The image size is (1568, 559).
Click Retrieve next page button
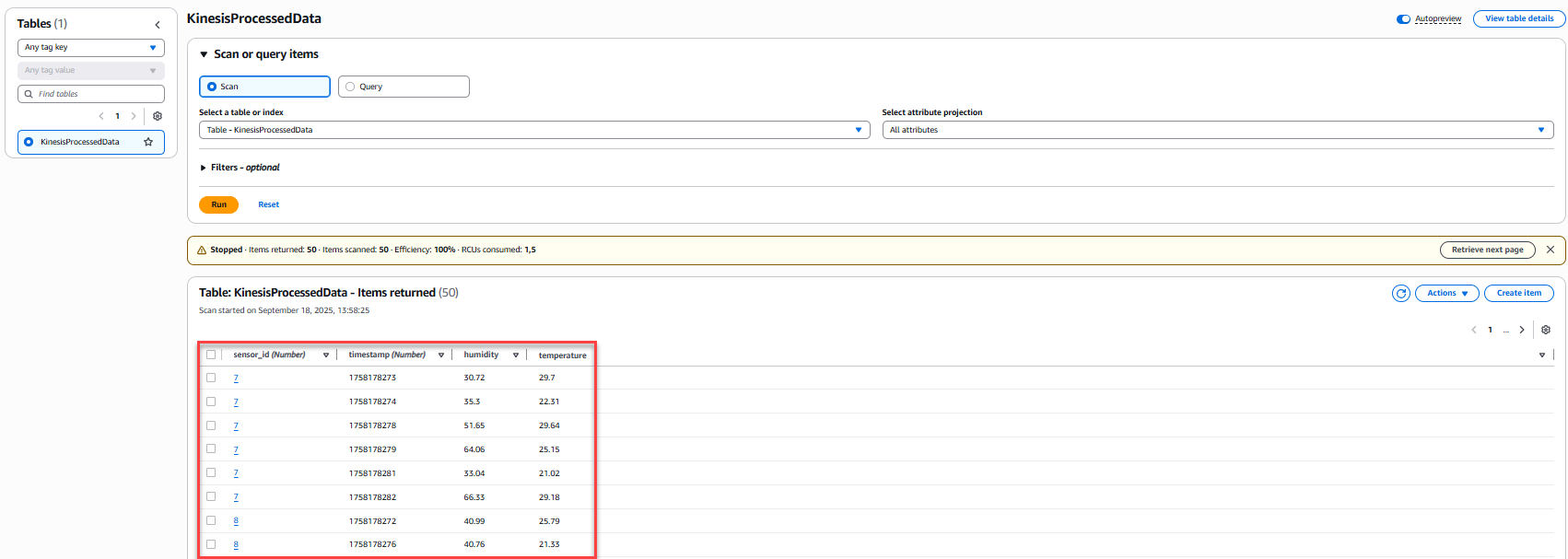point(1487,250)
